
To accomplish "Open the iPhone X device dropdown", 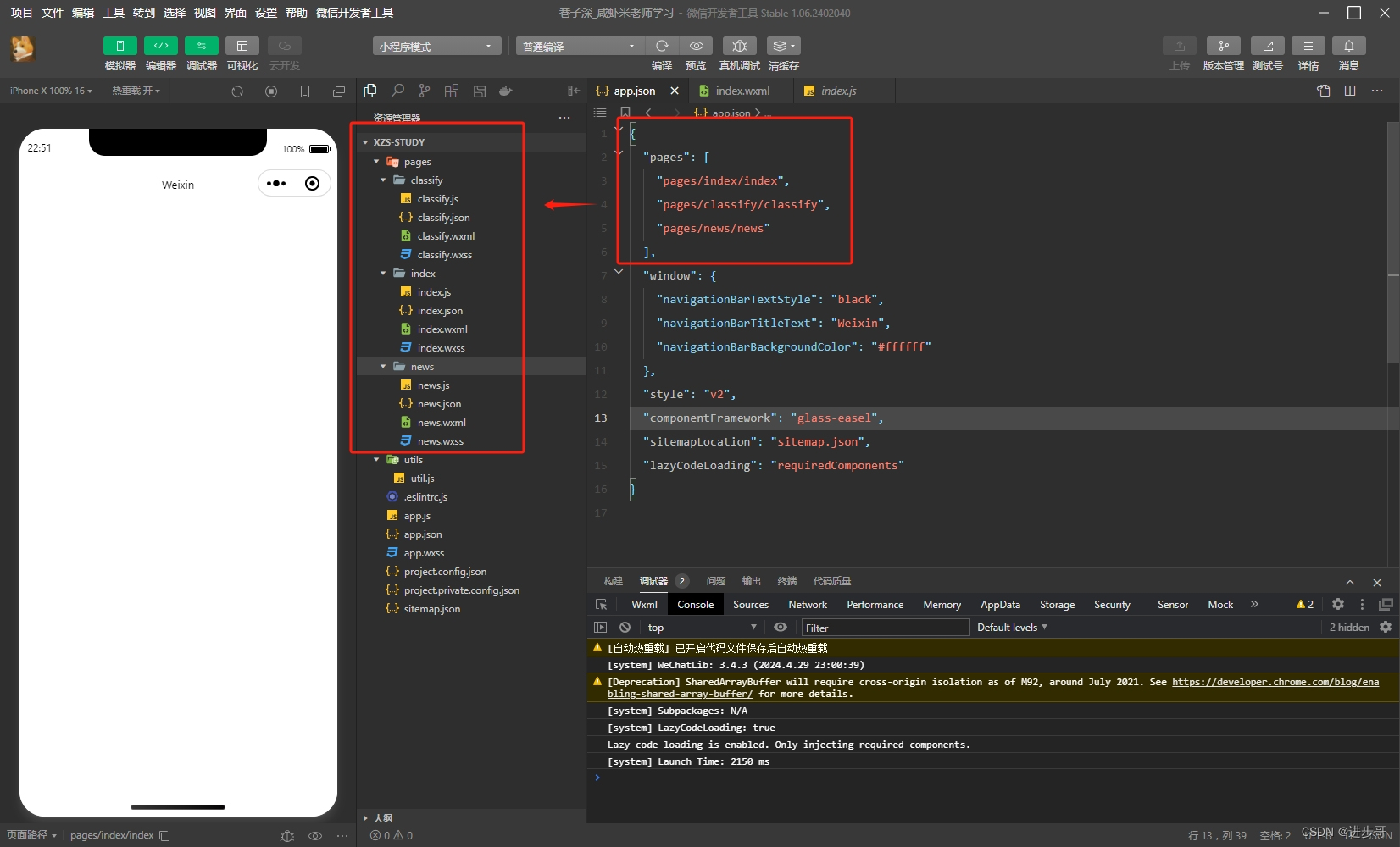I will pyautogui.click(x=51, y=91).
